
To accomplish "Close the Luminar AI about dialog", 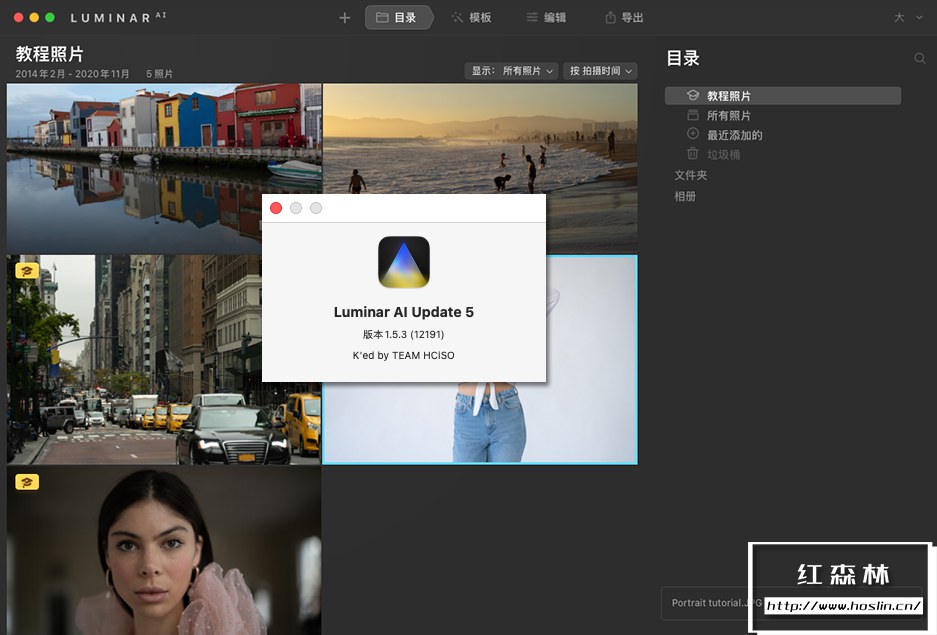I will [x=276, y=208].
